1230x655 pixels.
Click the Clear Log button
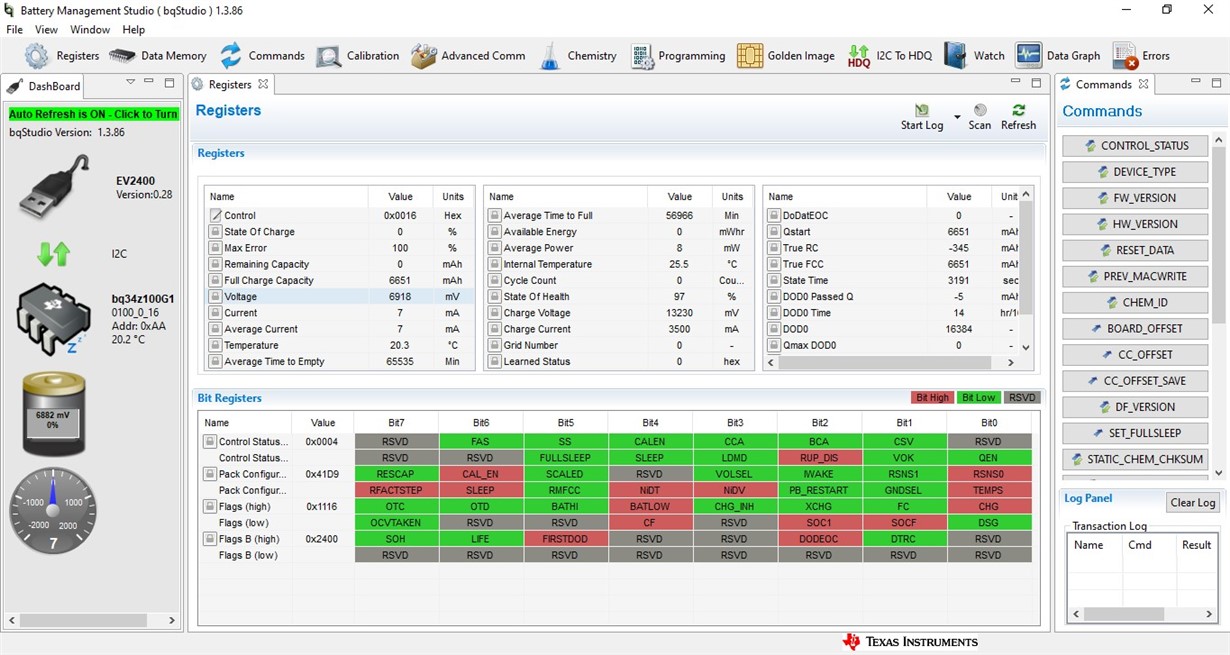pos(1193,503)
